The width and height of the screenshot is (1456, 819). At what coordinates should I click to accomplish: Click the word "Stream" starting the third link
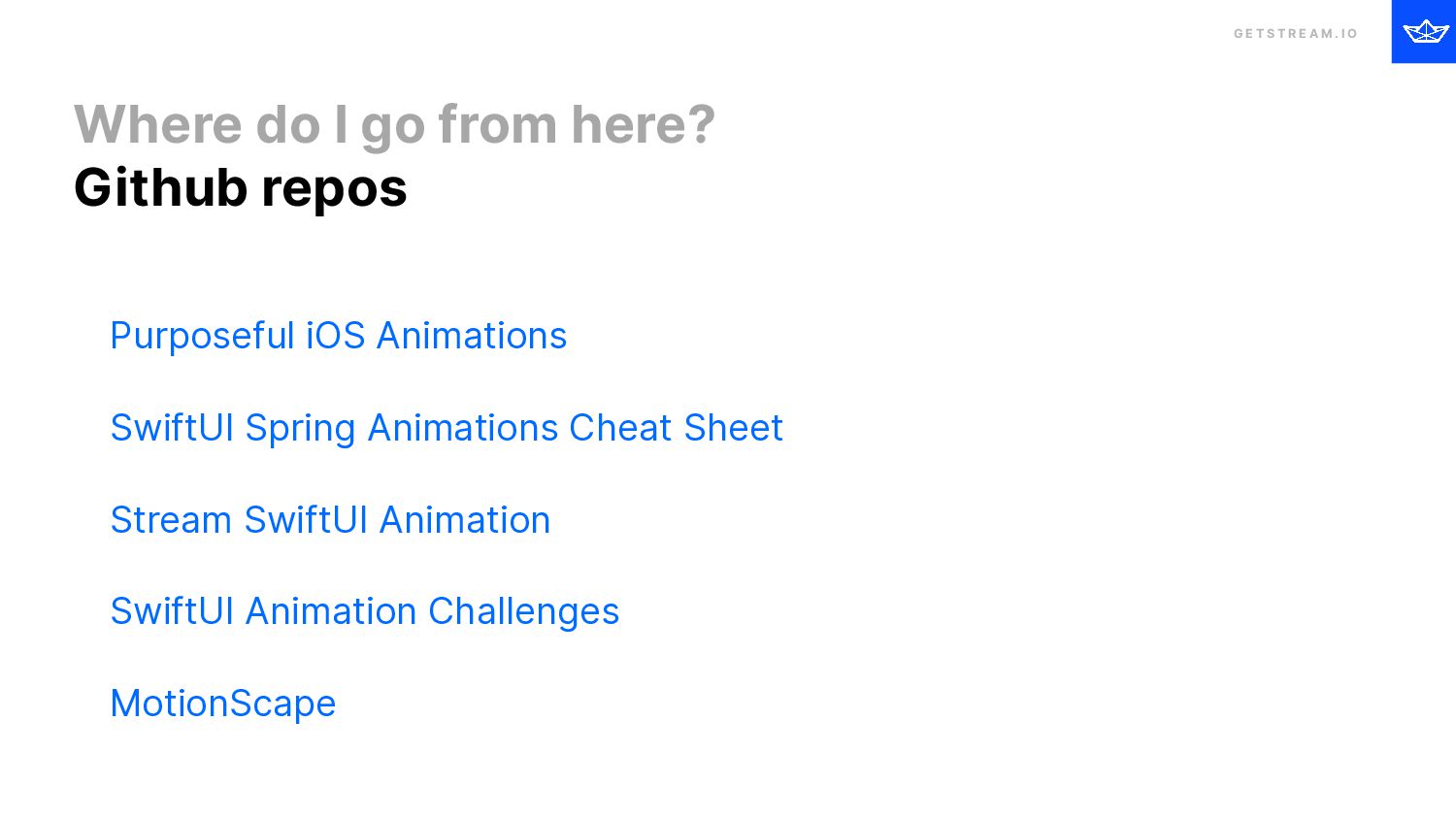(171, 520)
